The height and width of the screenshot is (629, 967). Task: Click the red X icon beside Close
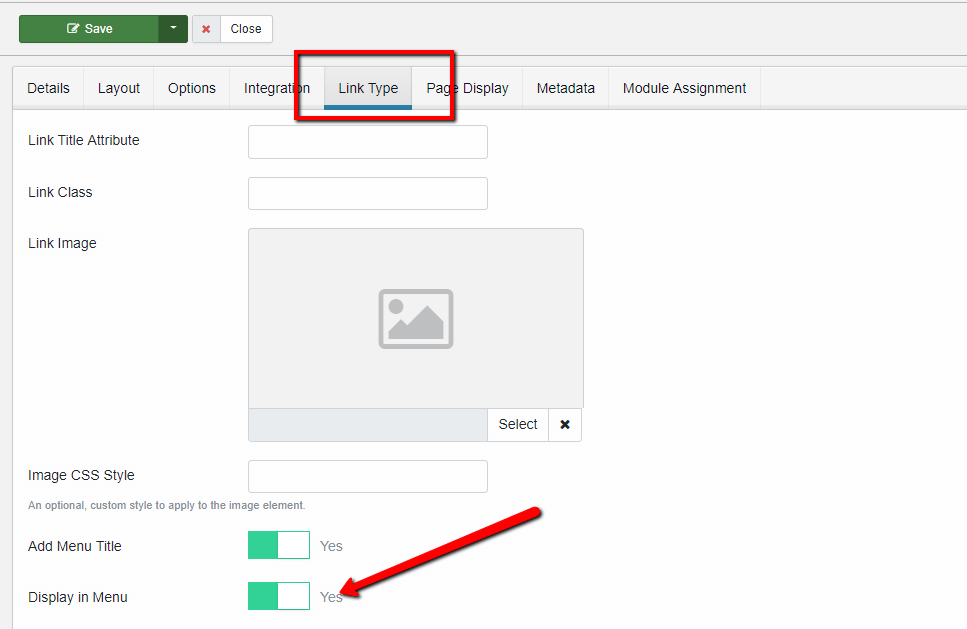(206, 29)
